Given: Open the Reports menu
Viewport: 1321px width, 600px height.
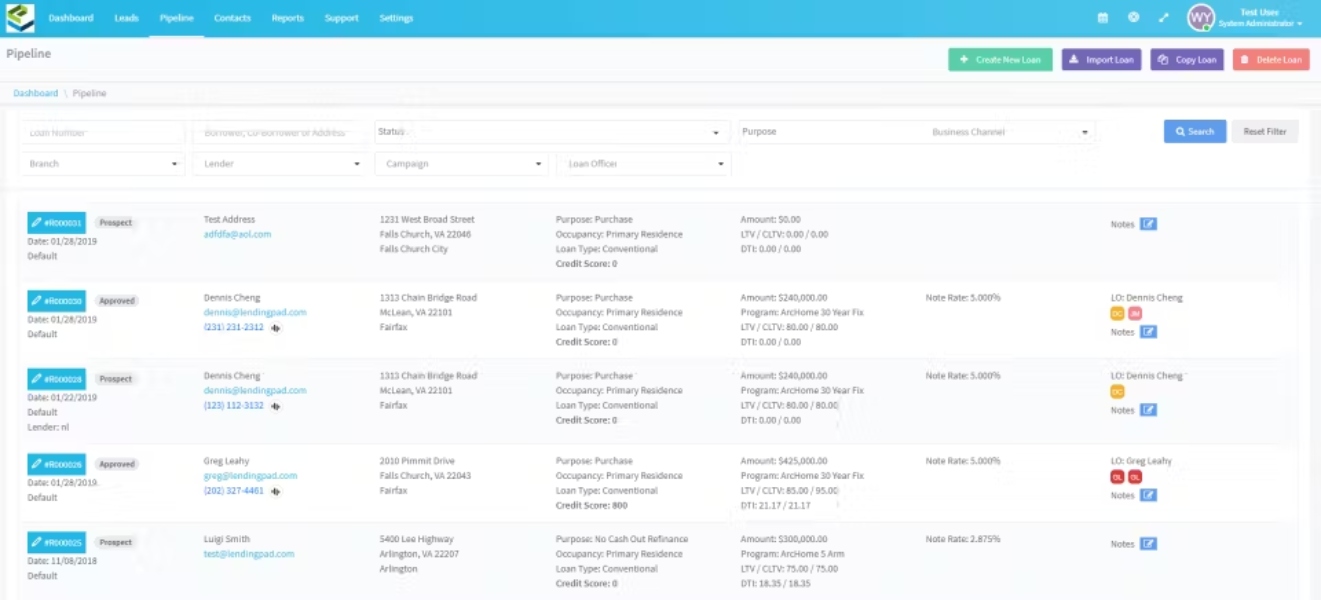Looking at the screenshot, I should [287, 18].
